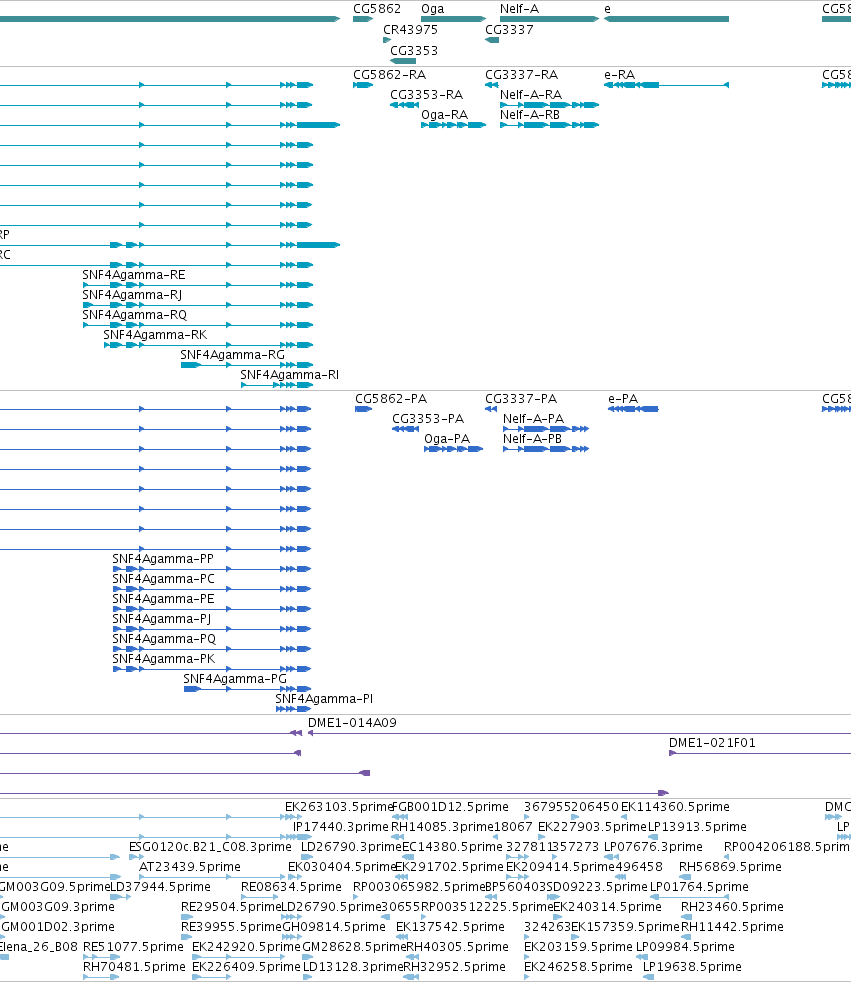Image resolution: width=851 pixels, height=982 pixels.
Task: Select the RH40305.5prime EST label
Action: coord(457,948)
